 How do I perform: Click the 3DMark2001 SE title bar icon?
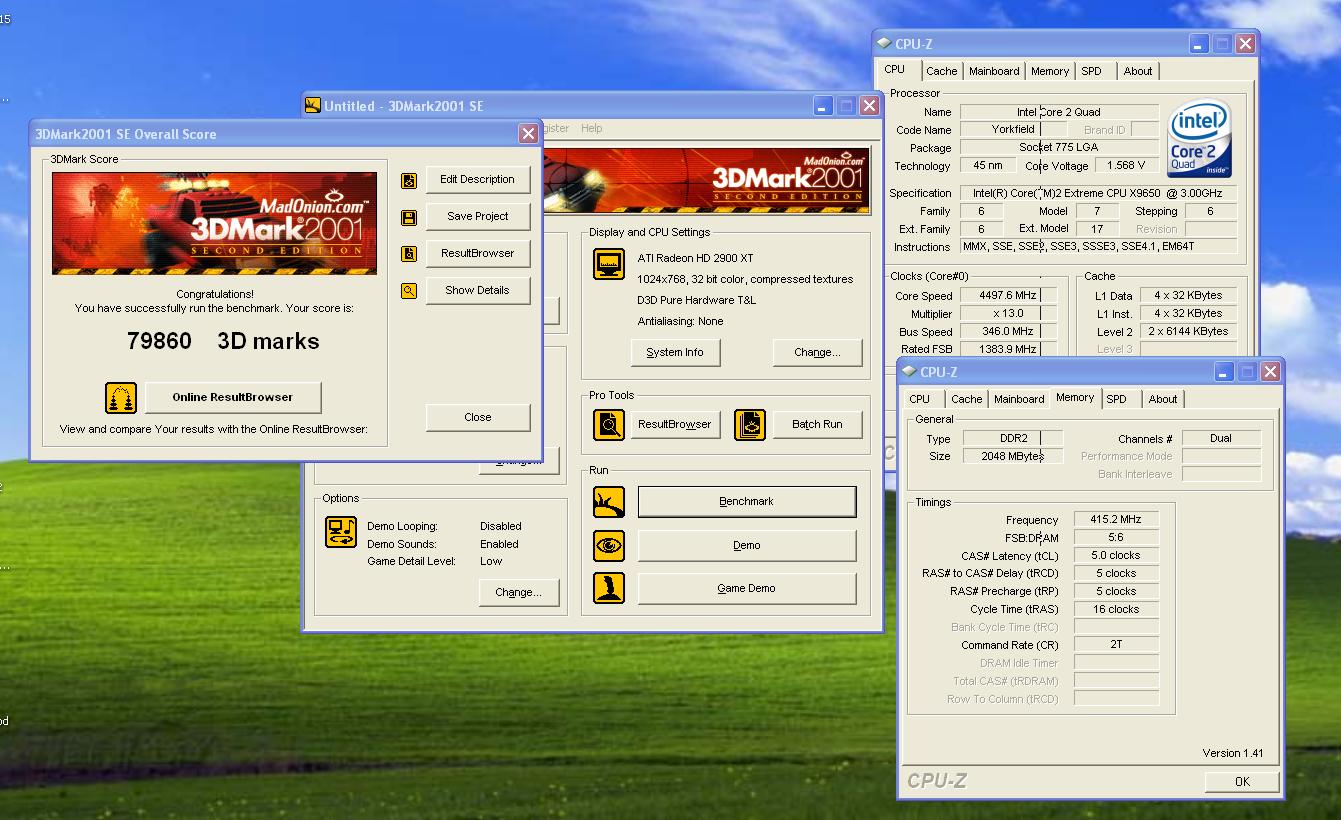coord(313,106)
